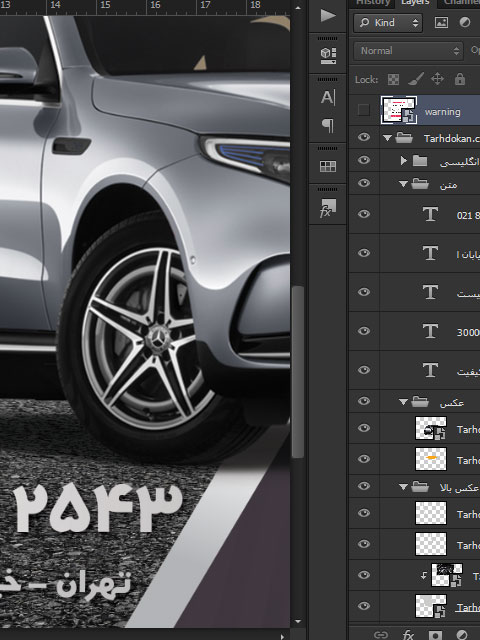Open the Character panel icon
This screenshot has width=480, height=640.
point(328,98)
